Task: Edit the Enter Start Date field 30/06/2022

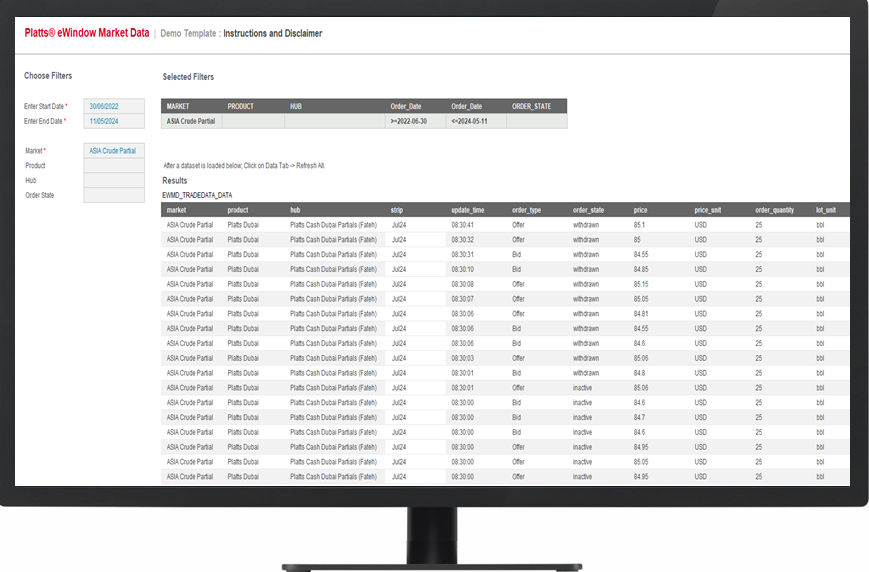Action: point(114,106)
